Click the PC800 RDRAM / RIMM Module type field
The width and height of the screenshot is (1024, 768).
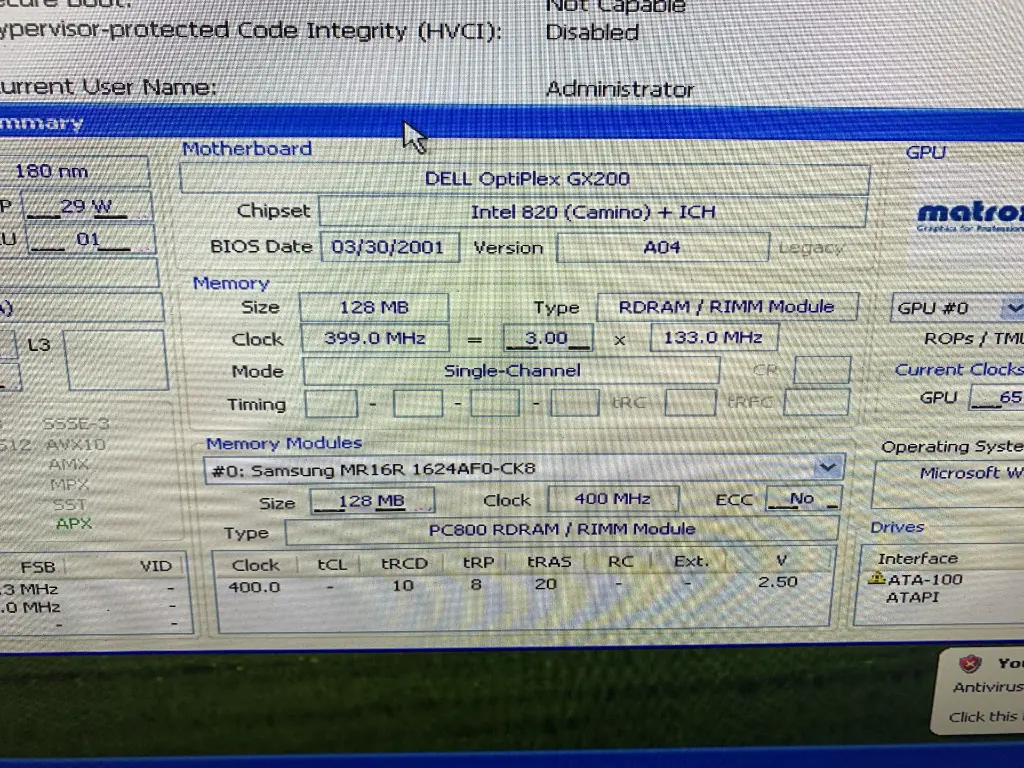[562, 529]
